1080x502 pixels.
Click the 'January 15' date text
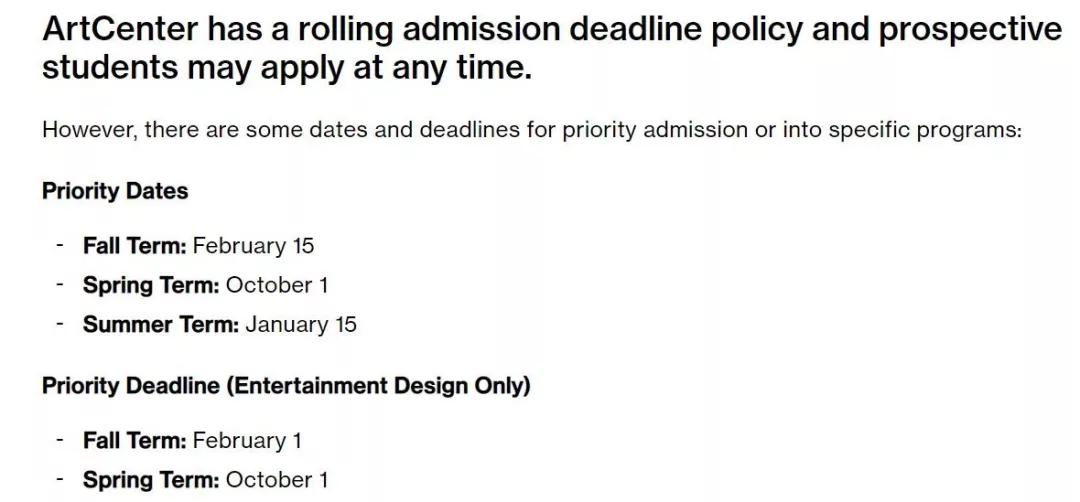coord(301,324)
